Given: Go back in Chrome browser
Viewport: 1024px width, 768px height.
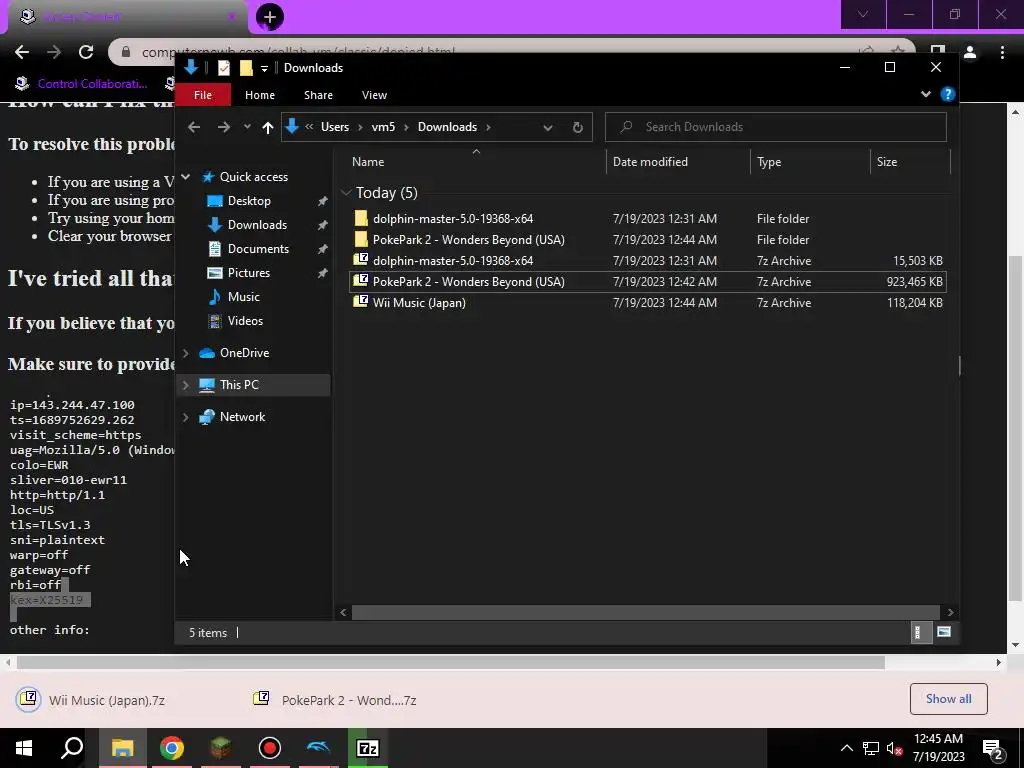Looking at the screenshot, I should point(22,52).
